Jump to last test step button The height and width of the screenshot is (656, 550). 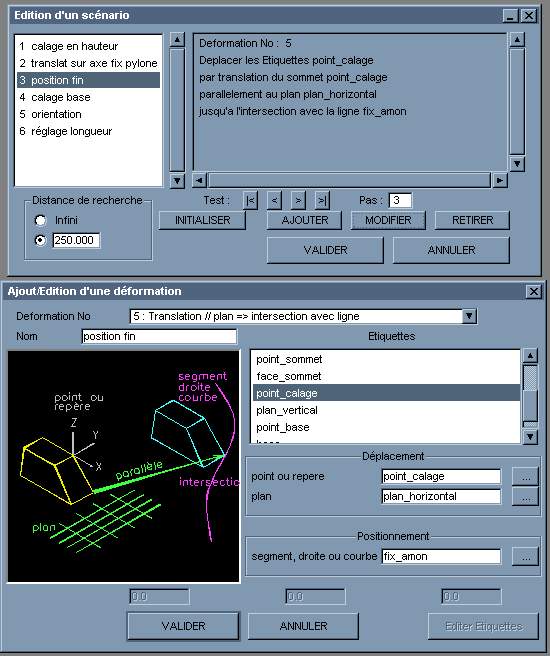(322, 200)
